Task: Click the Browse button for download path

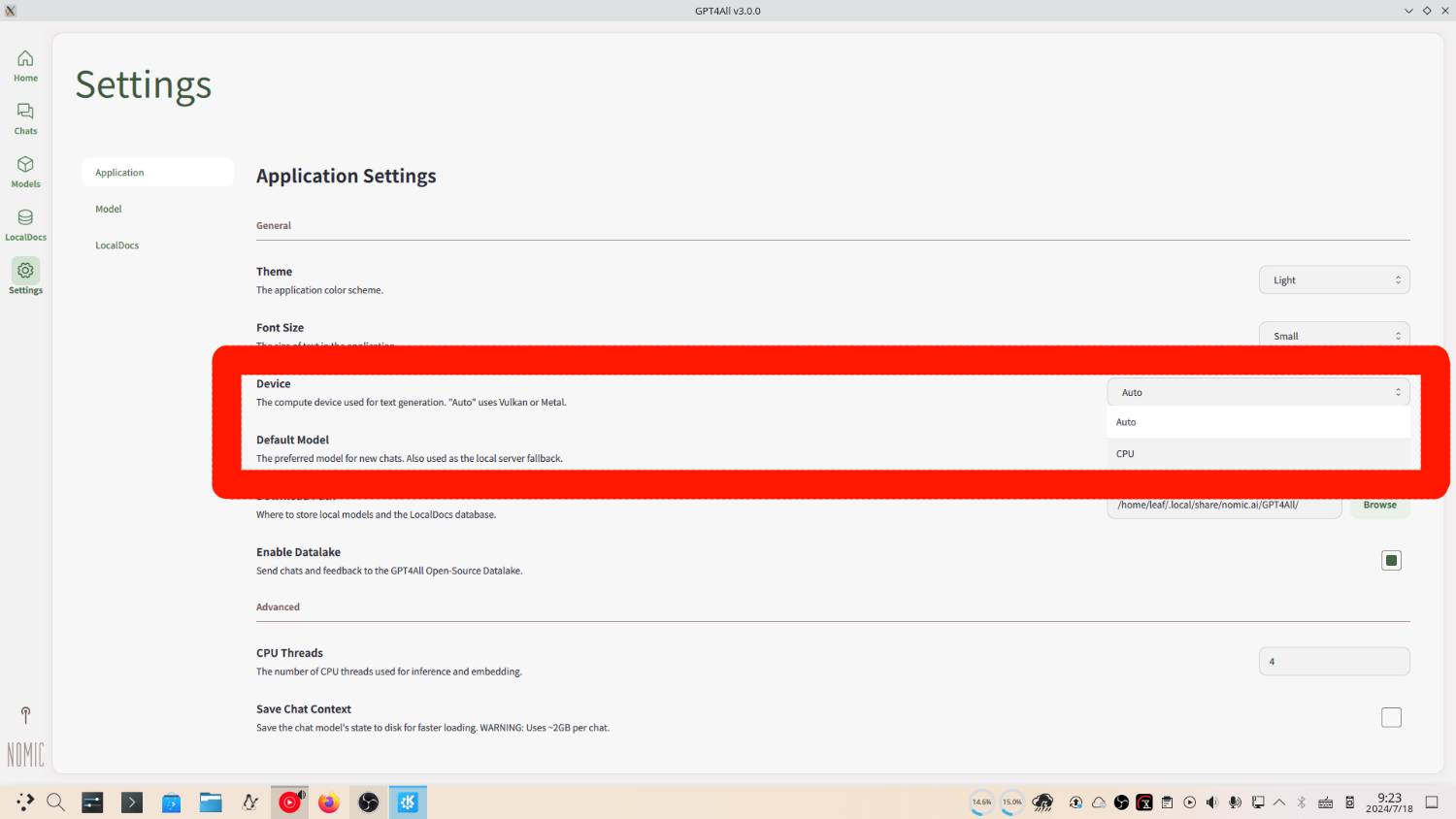Action: click(1379, 506)
